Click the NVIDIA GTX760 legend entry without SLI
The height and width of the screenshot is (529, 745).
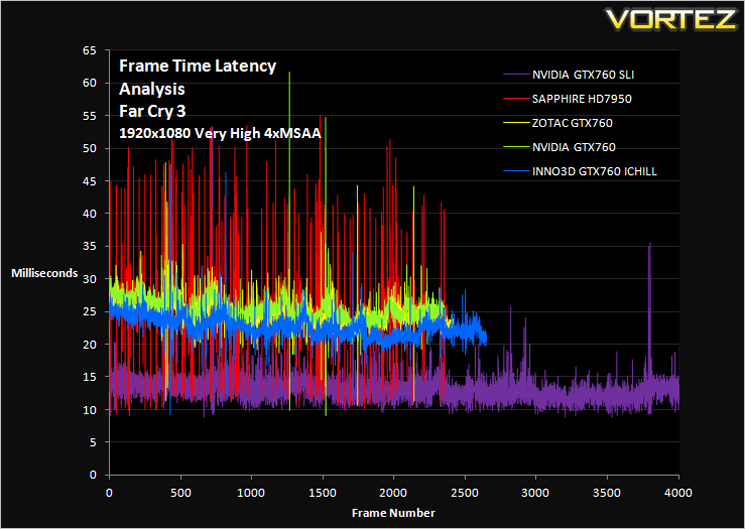click(573, 147)
